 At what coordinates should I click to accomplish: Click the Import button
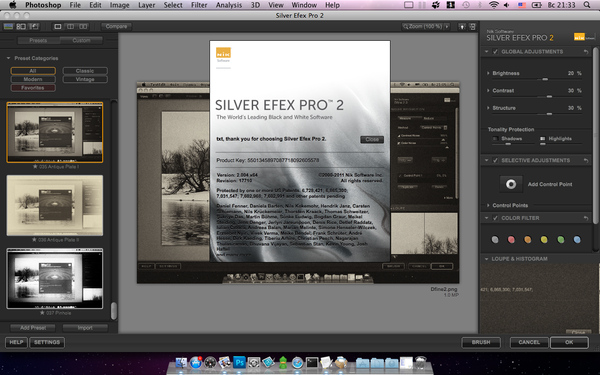[85, 328]
